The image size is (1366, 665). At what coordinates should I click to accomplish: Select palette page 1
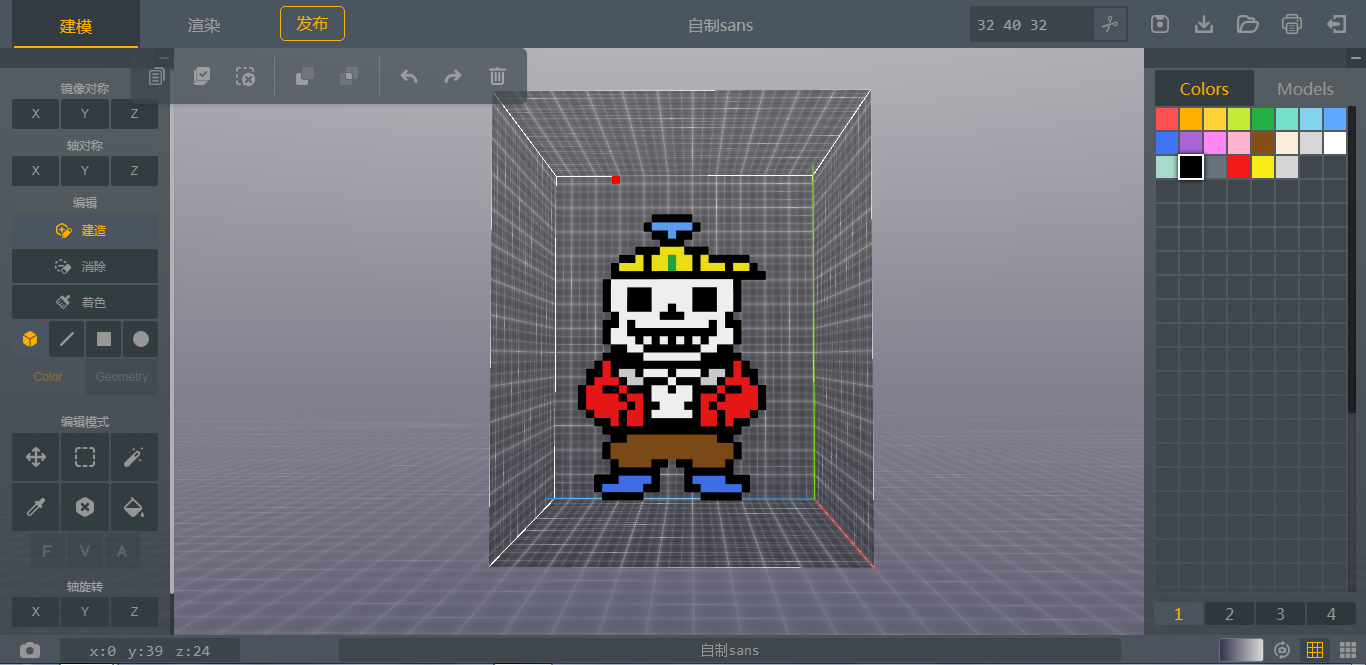(1178, 614)
